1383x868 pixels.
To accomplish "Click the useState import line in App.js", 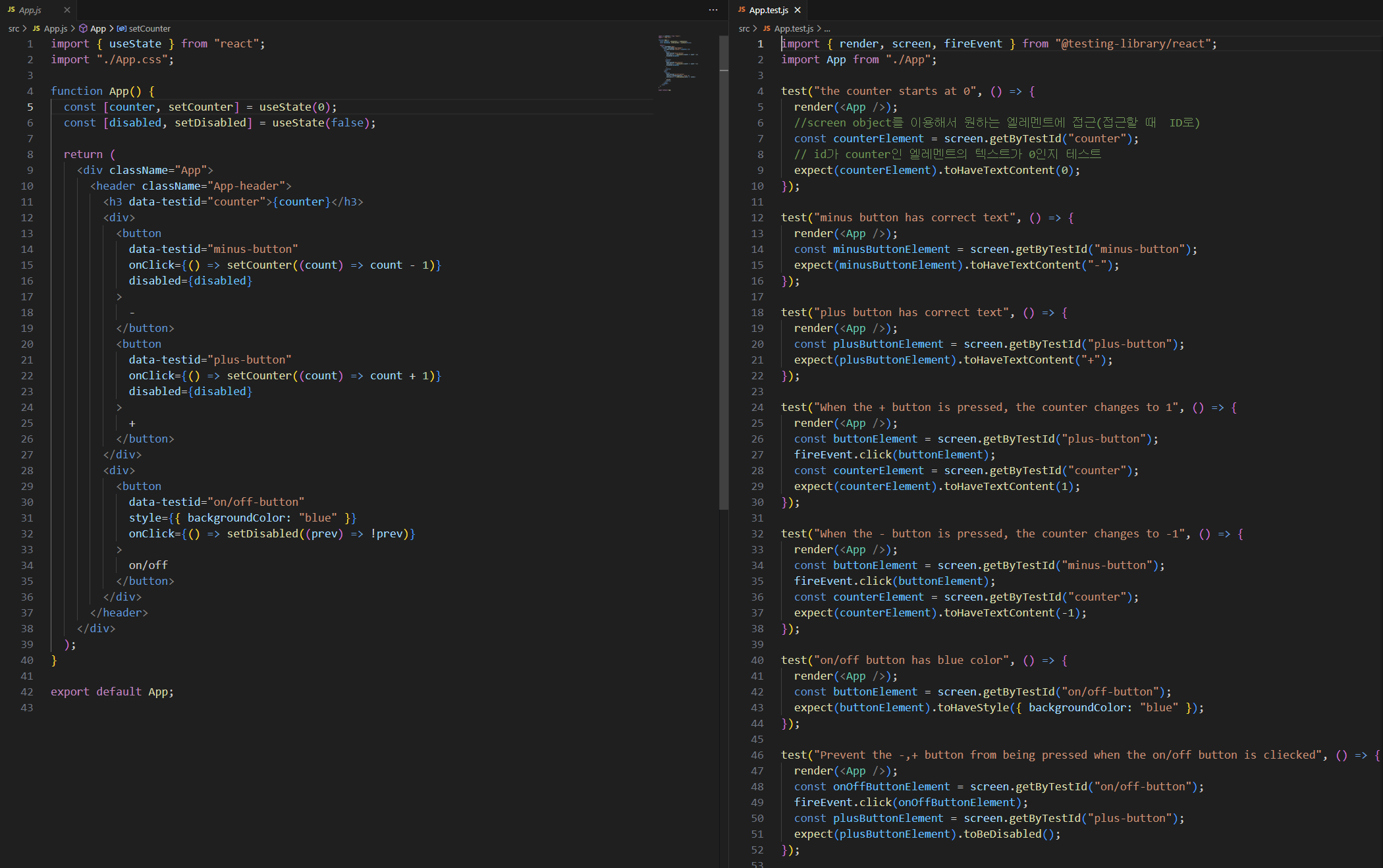I will pyautogui.click(x=158, y=43).
